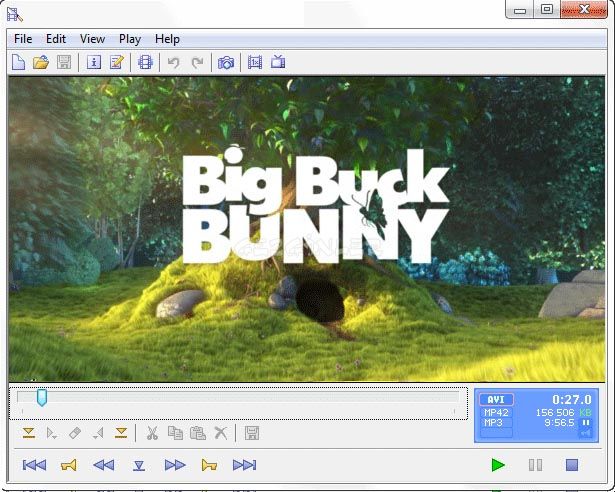615x492 pixels.
Task: Click the greyed Save floppy icon in top toolbar
Action: point(64,62)
